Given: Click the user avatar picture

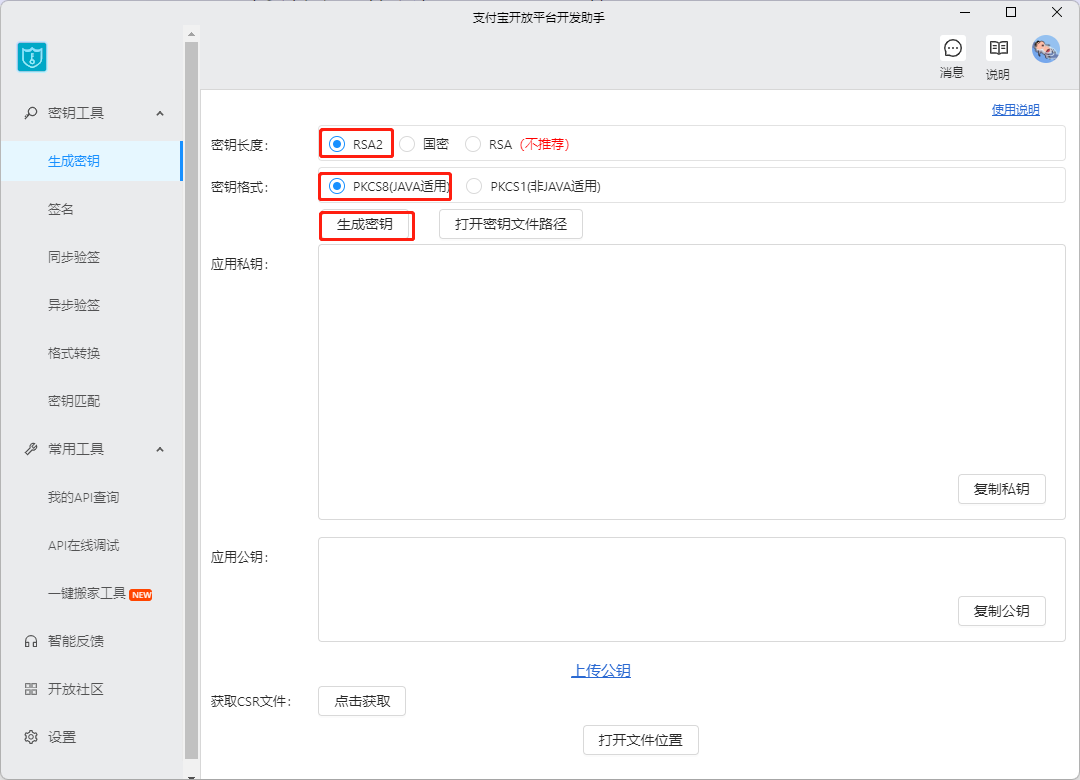Looking at the screenshot, I should click(1046, 50).
